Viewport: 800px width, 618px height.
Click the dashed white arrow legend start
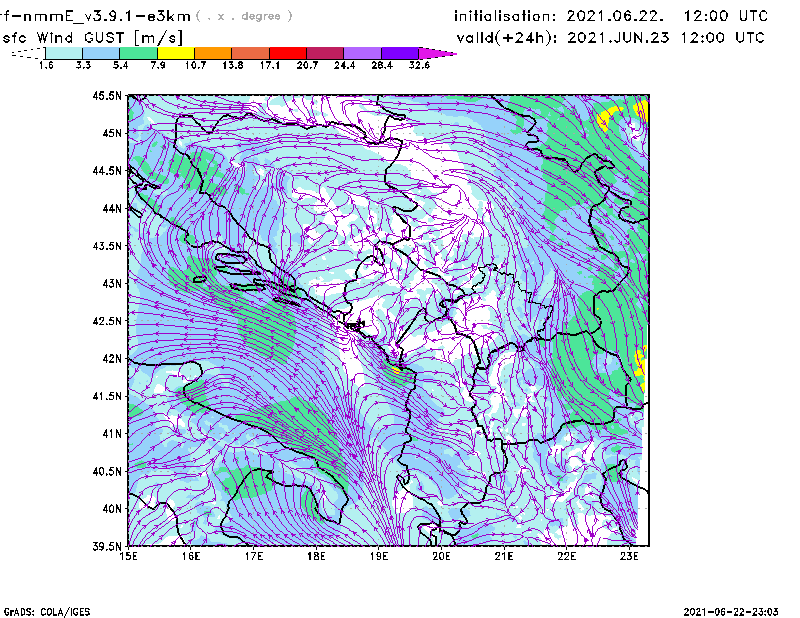(x=28, y=53)
